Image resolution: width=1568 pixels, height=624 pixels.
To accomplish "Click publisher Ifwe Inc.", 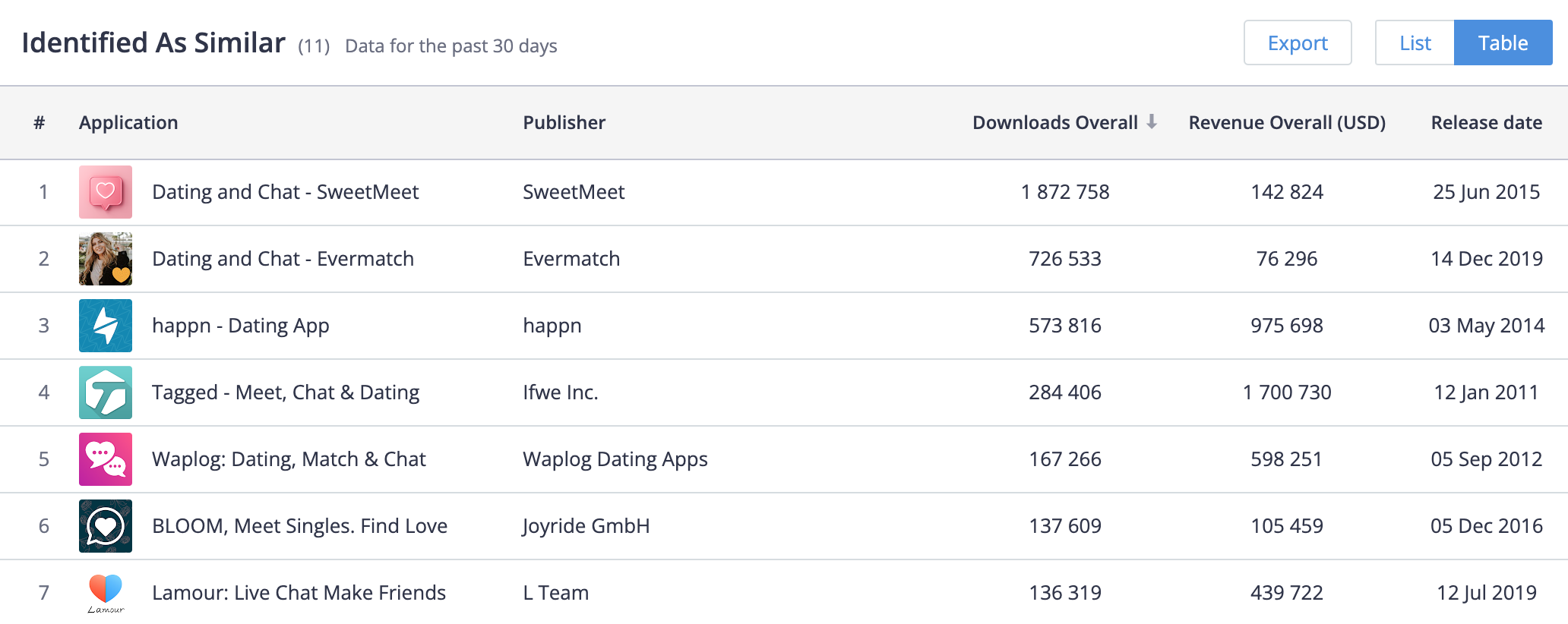I will coord(561,392).
